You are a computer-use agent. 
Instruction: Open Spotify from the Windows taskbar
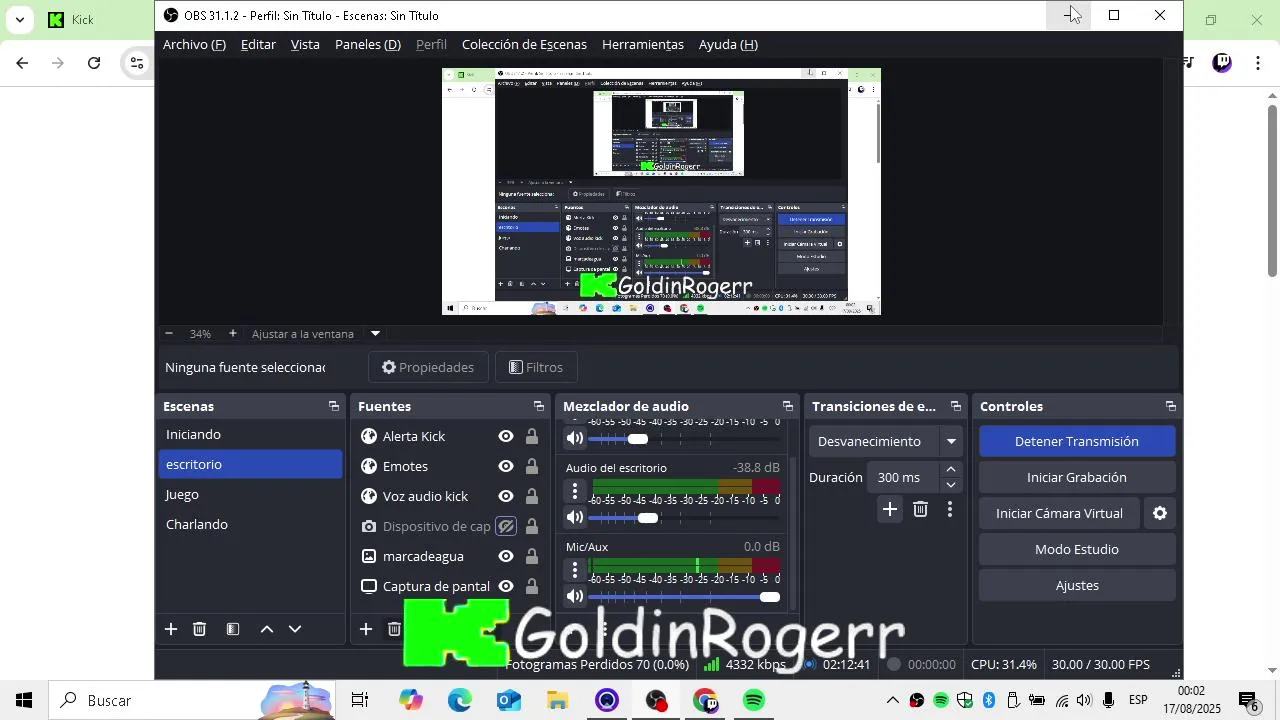pos(754,700)
